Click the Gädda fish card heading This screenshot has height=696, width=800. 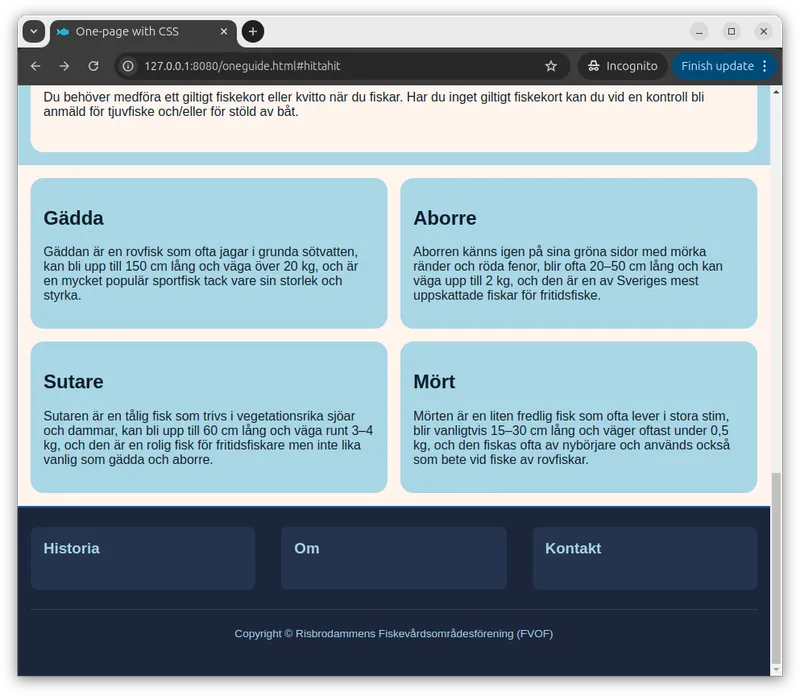point(73,218)
